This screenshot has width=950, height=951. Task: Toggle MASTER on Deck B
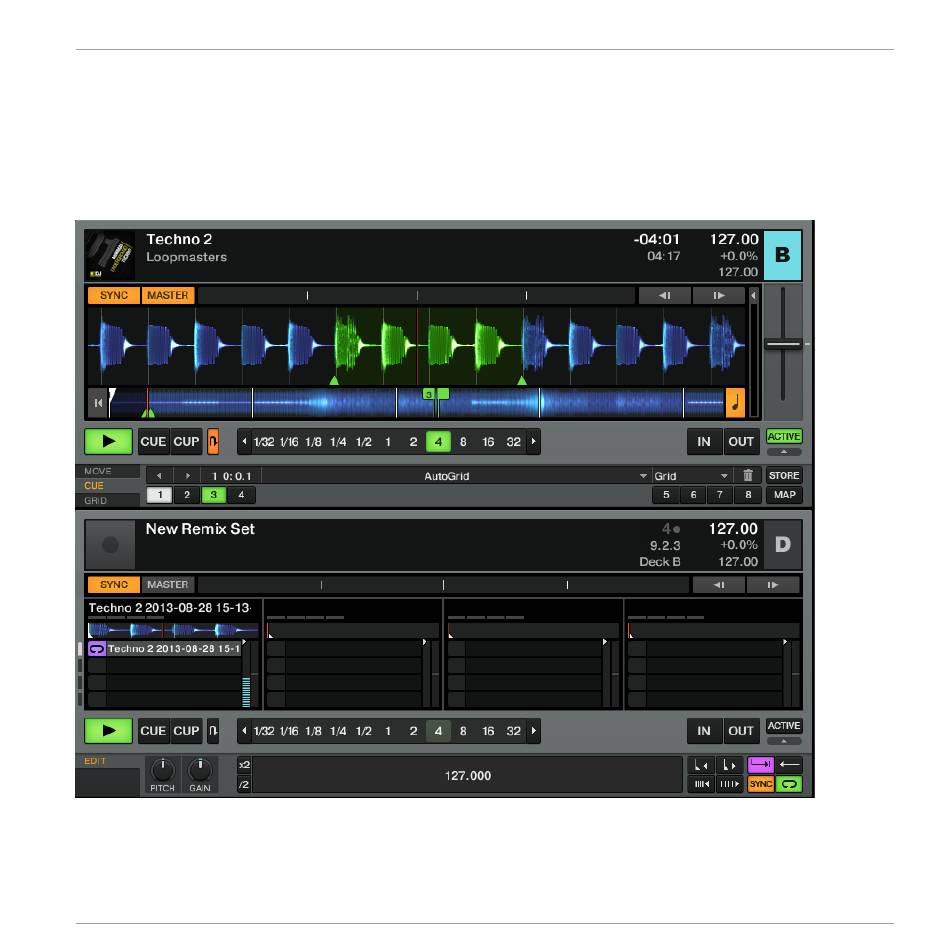point(168,295)
